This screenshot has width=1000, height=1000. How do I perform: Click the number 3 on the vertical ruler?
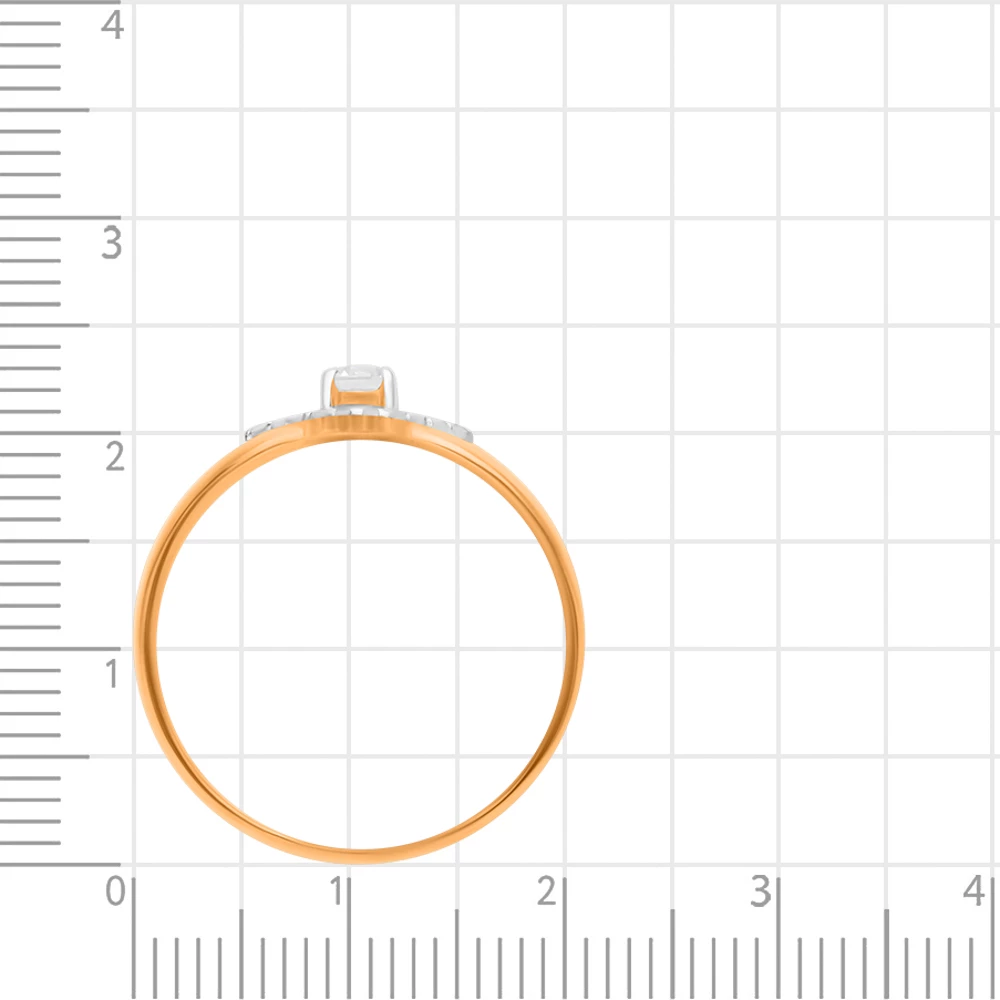tap(111, 242)
